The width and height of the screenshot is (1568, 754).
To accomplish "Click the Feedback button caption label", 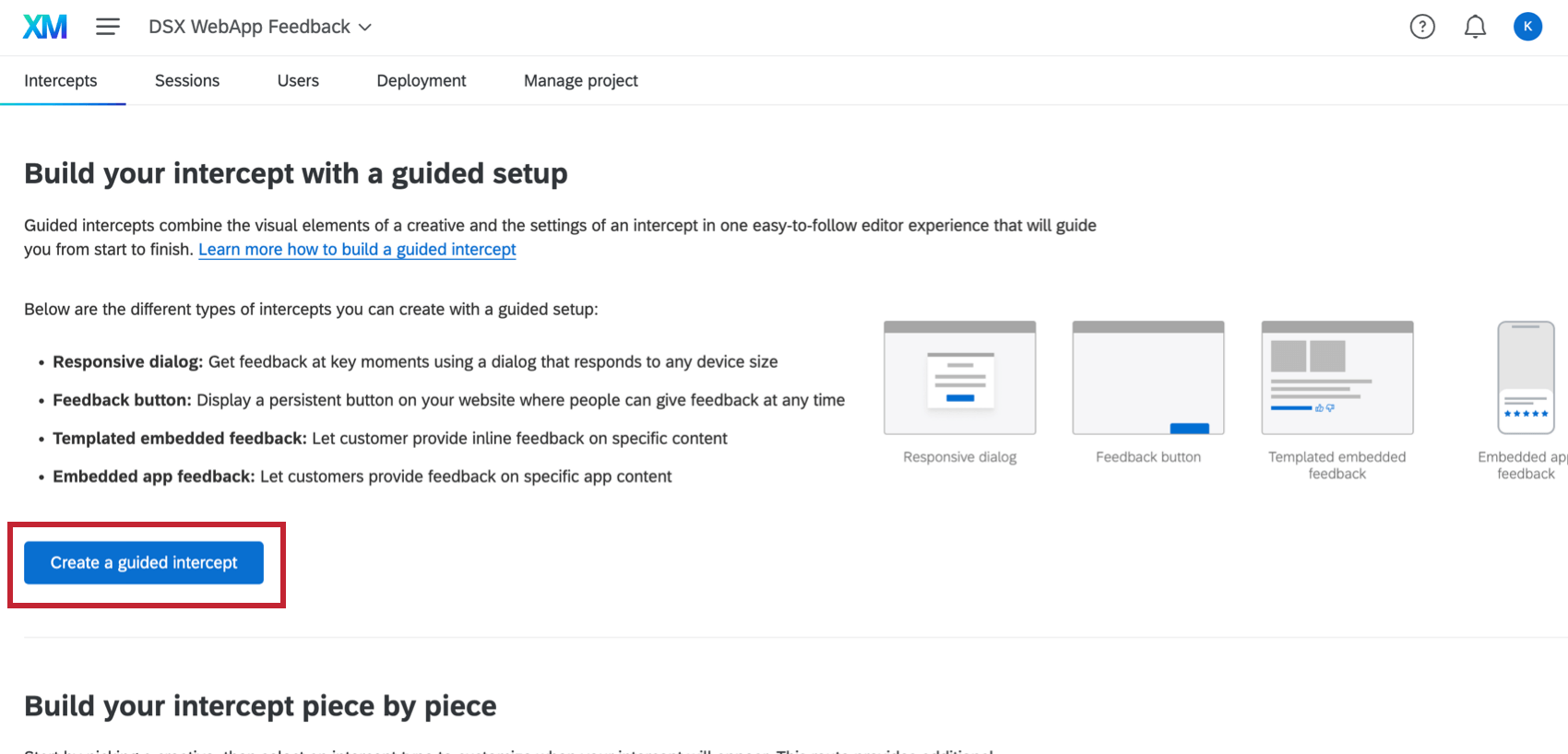I will tap(1147, 456).
